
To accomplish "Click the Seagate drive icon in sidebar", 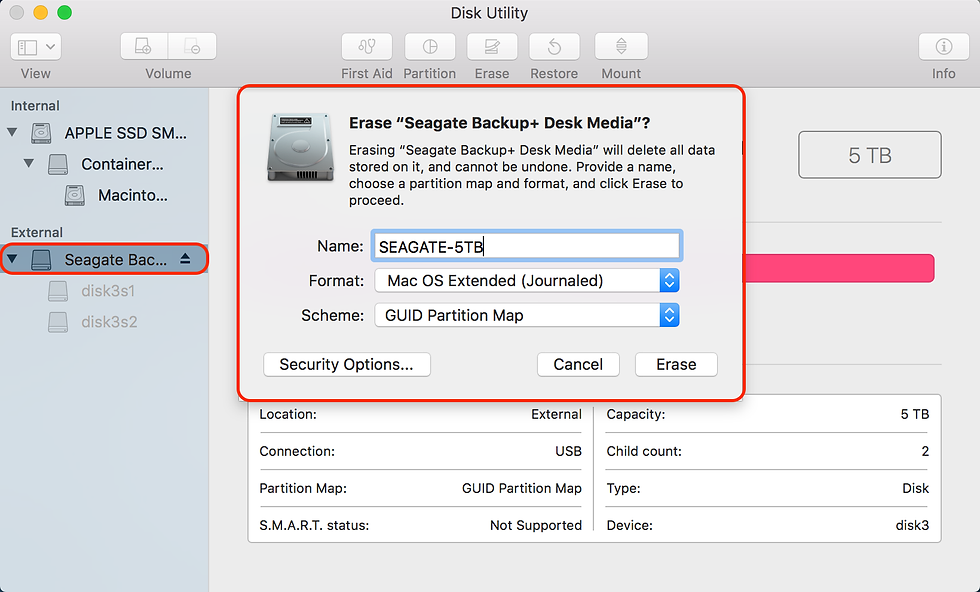I will pyautogui.click(x=41, y=259).
